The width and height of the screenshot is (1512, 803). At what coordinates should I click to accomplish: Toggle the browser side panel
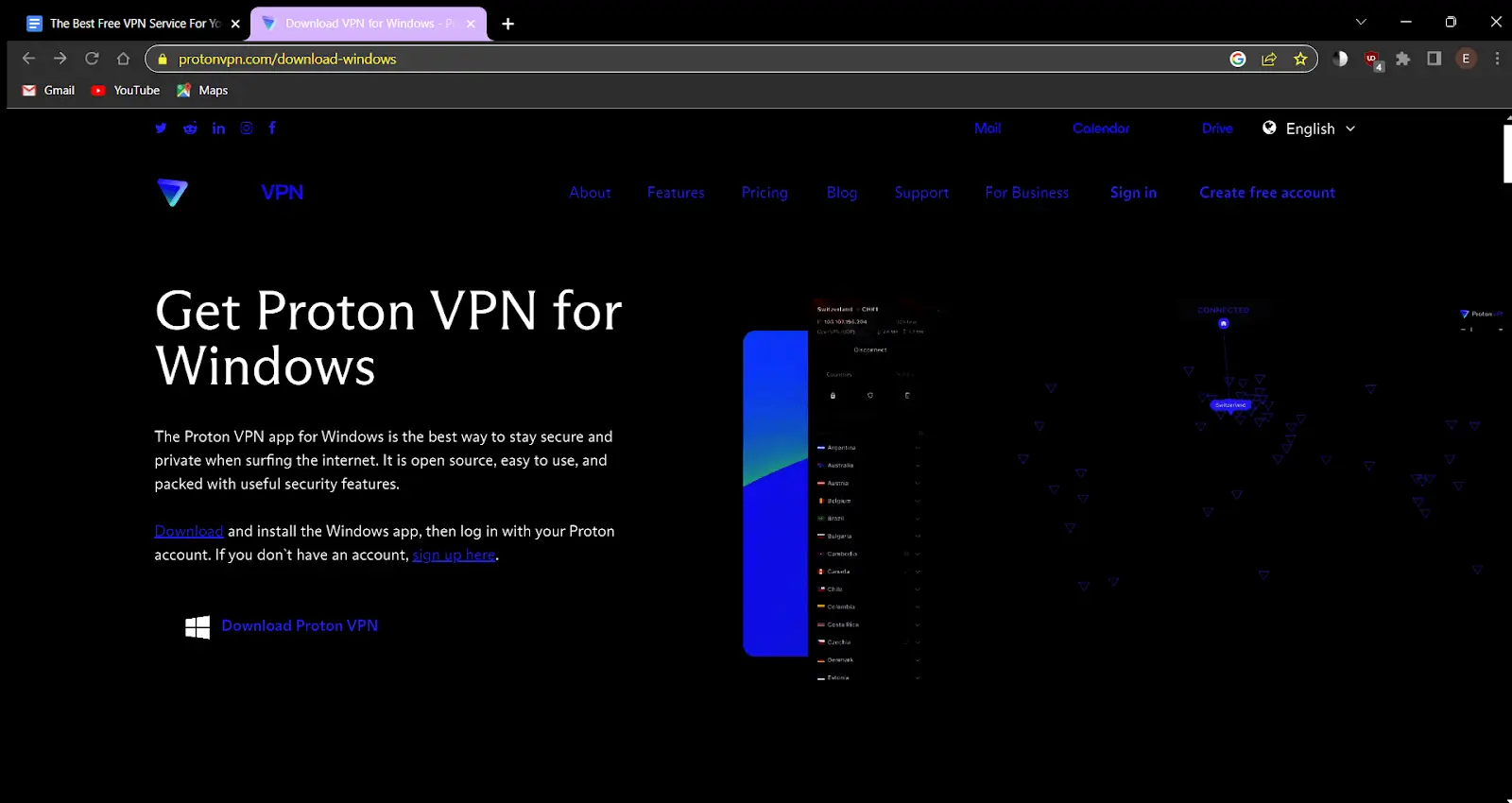coord(1435,59)
